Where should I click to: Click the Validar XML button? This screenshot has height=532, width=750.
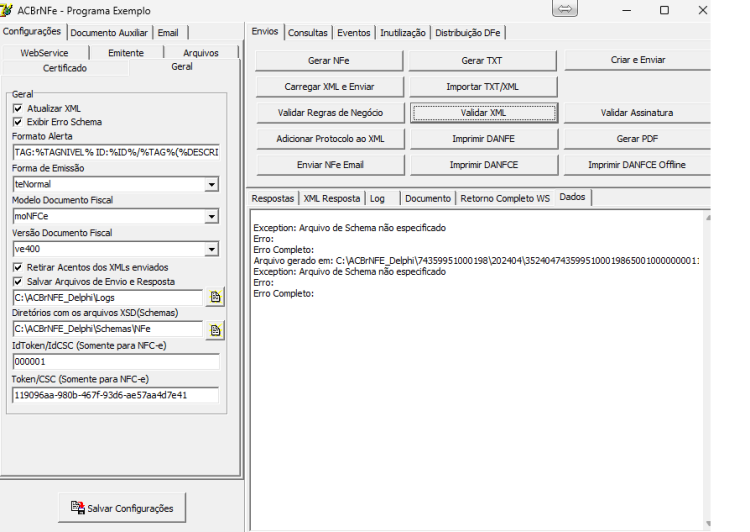(x=484, y=113)
